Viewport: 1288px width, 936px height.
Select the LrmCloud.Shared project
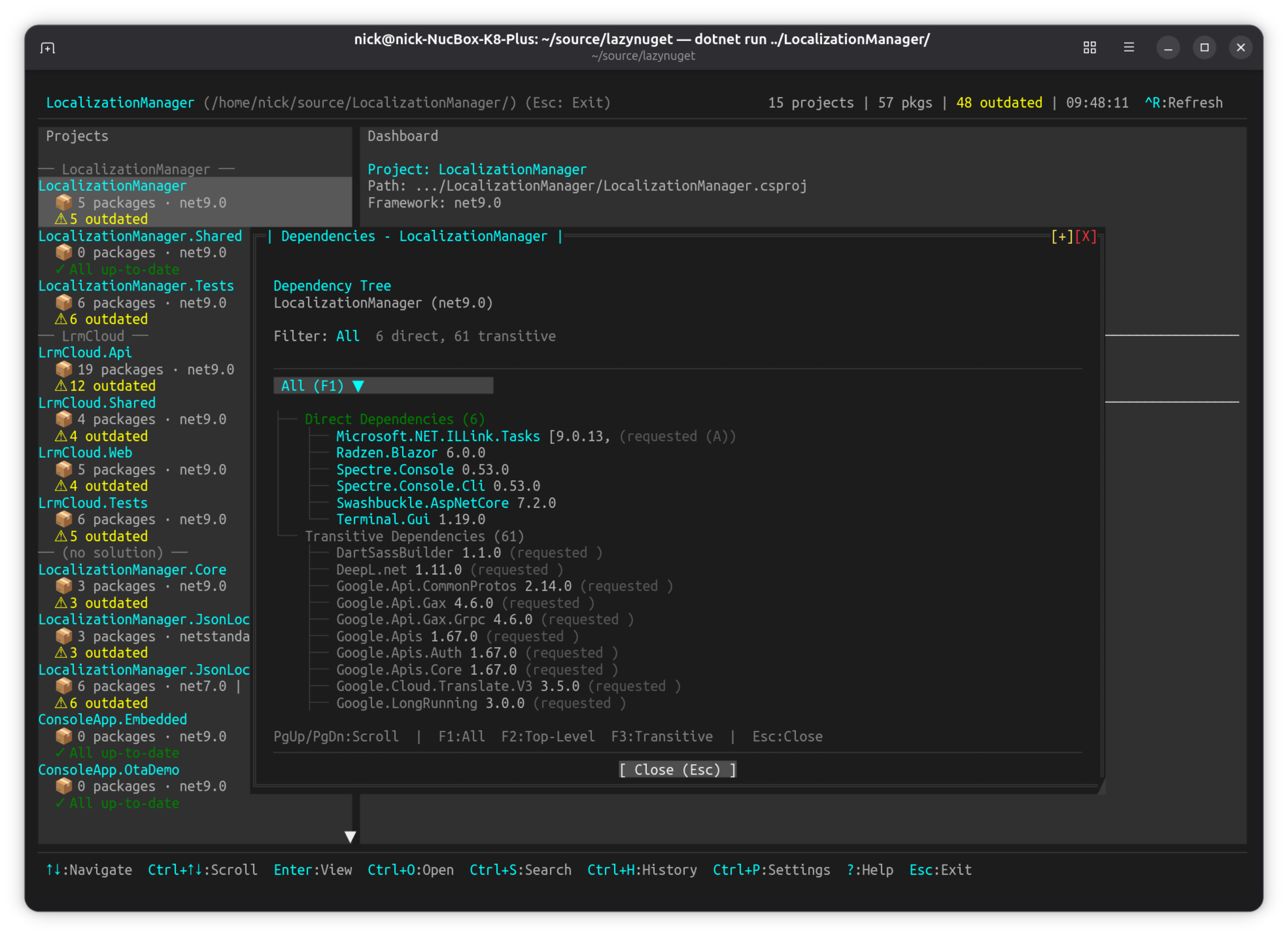(97, 403)
